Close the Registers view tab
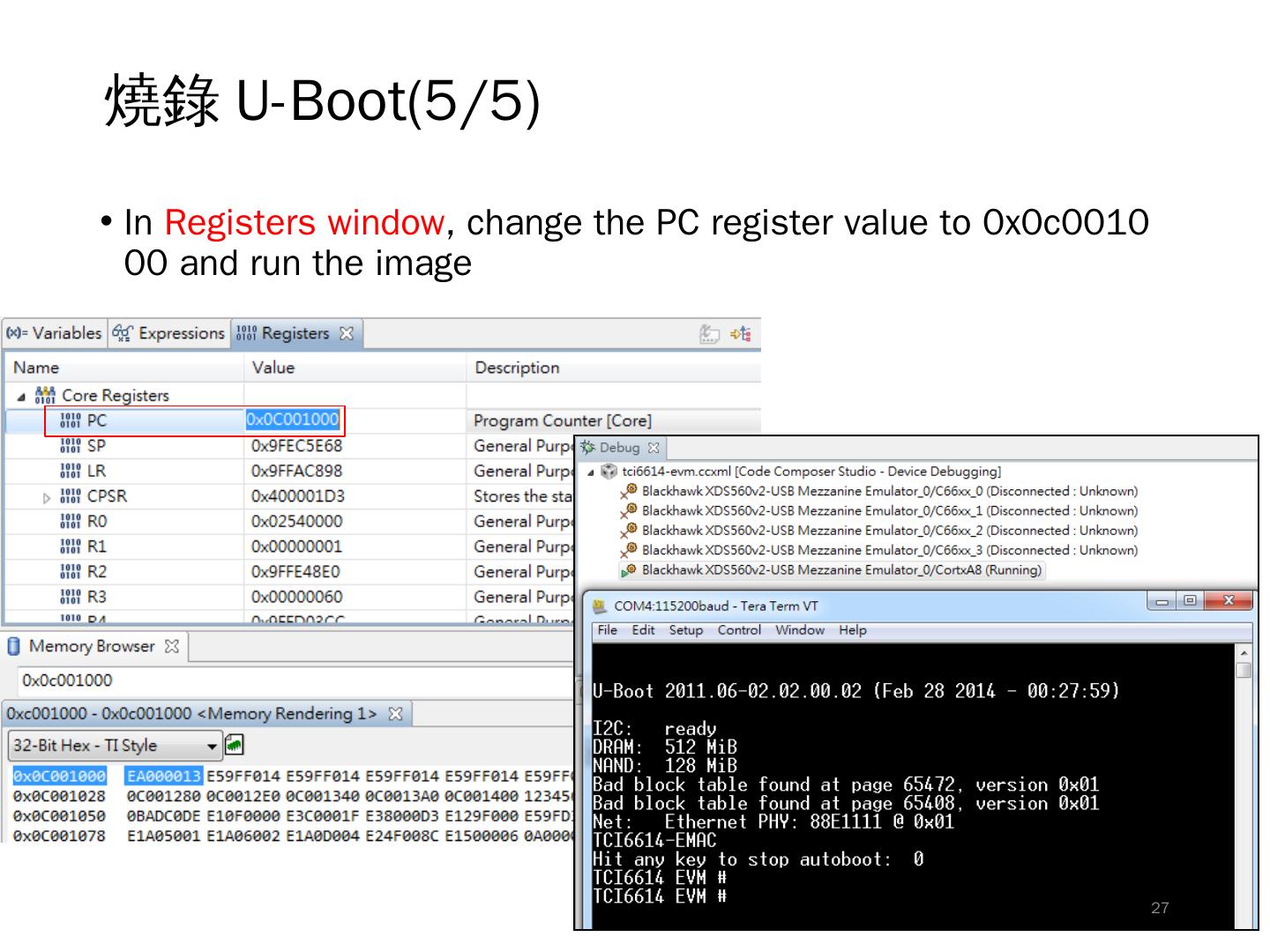Viewport: 1270px width, 952px height. click(347, 333)
